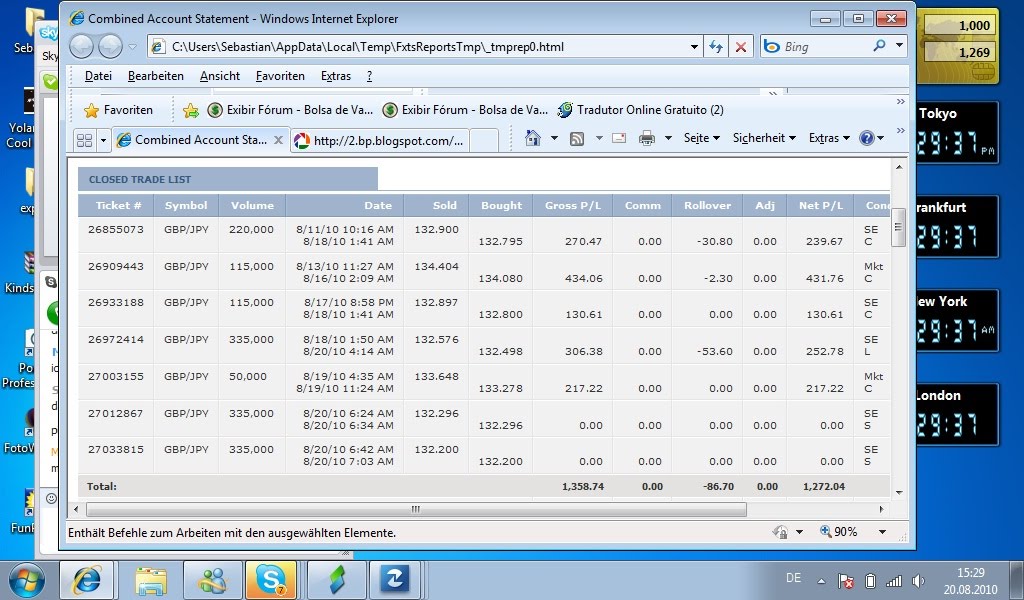Open Skype from the taskbar

pos(271,580)
